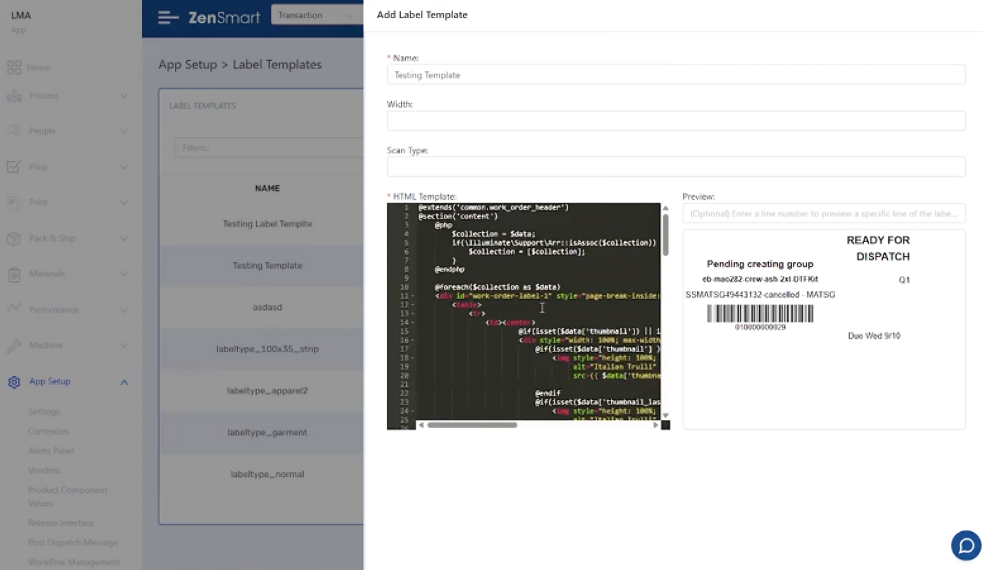Click the Scan Type input field
This screenshot has height=570, width=985.
point(676,167)
